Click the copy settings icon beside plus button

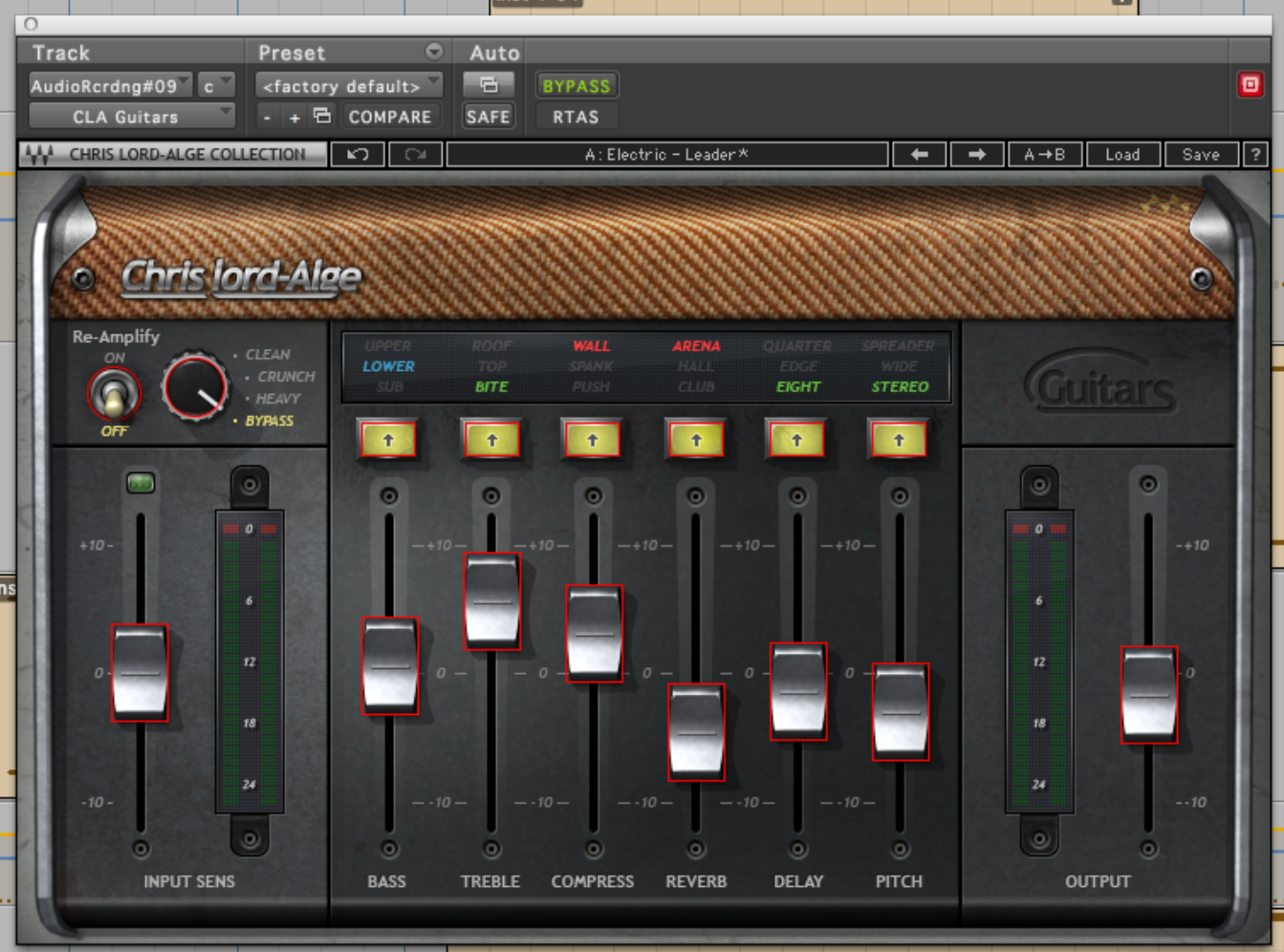click(x=322, y=117)
